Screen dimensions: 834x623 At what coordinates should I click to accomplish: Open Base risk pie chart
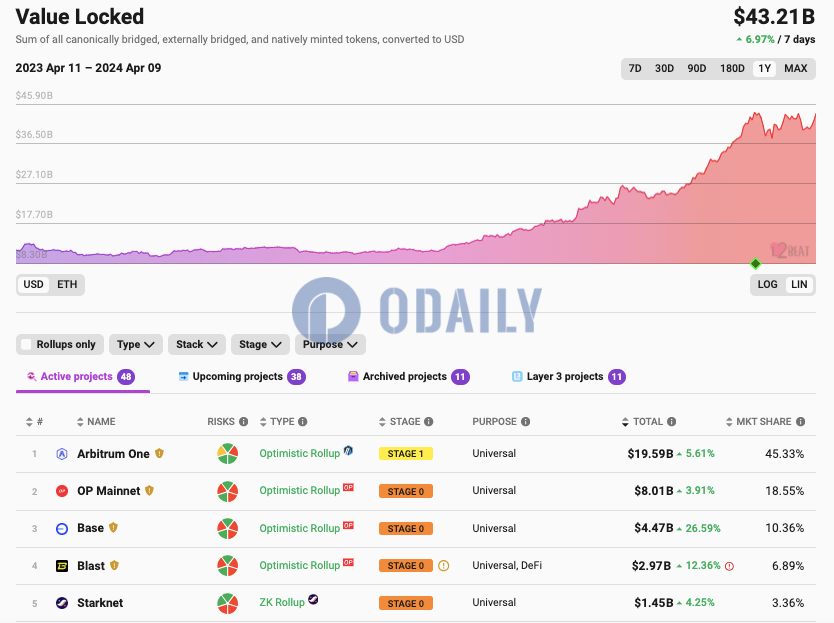coord(228,528)
